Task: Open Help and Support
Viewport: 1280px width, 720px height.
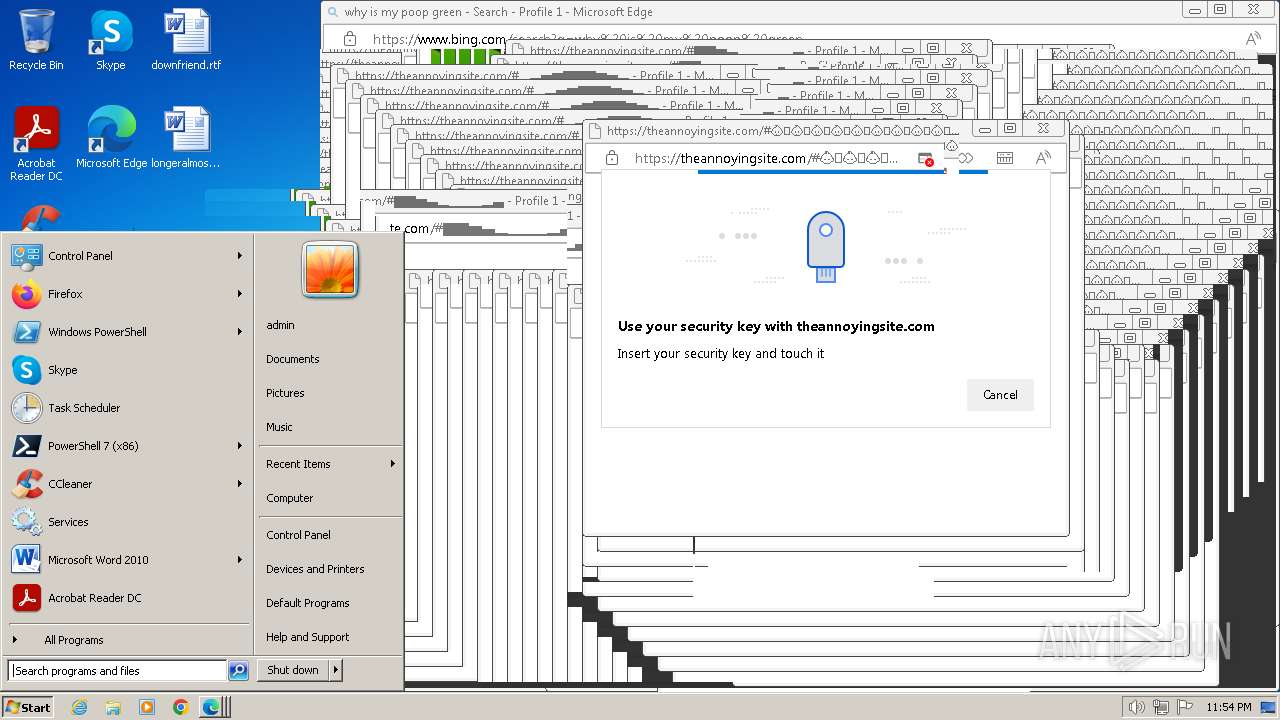Action: tap(307, 637)
